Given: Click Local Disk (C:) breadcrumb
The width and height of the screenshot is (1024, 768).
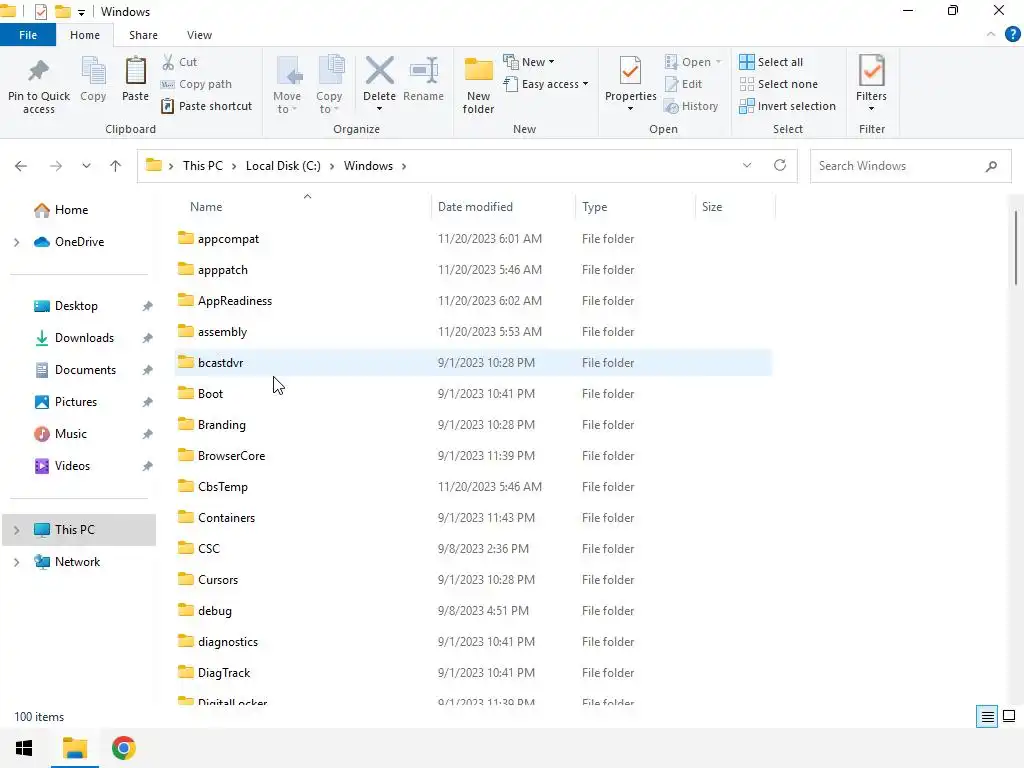Looking at the screenshot, I should (x=283, y=166).
